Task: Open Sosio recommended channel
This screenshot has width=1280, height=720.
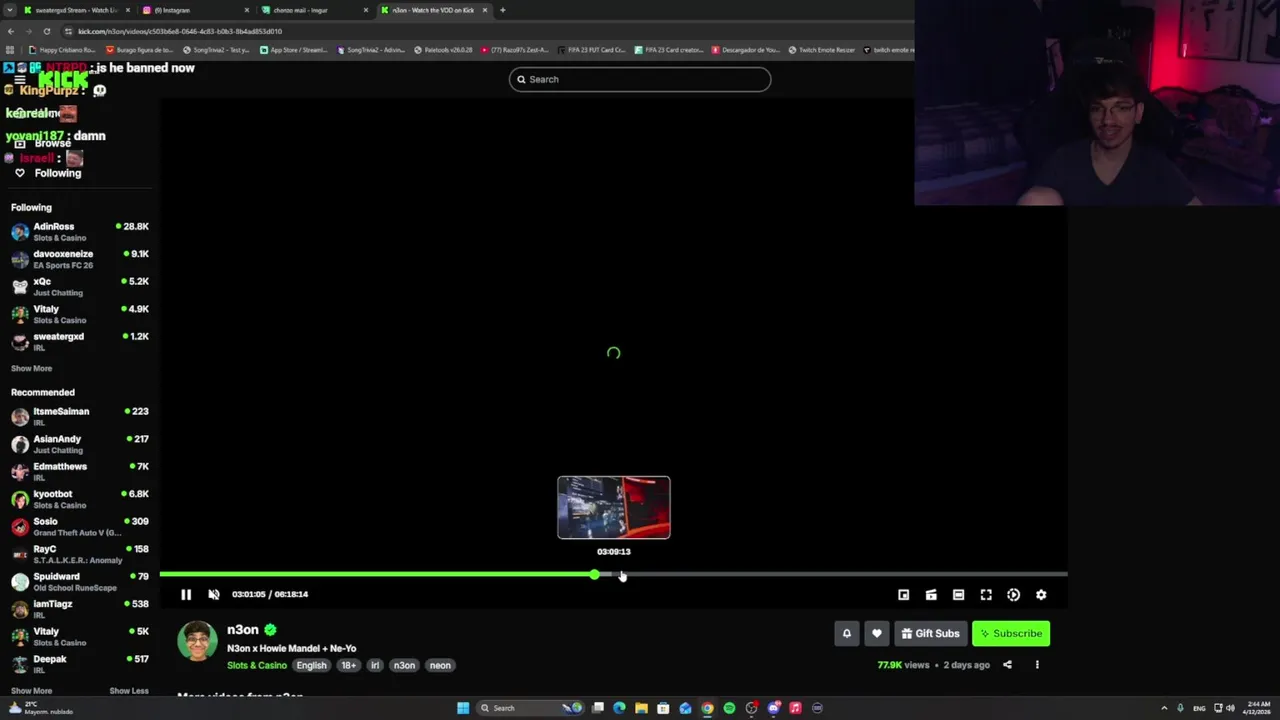Action: click(x=79, y=527)
